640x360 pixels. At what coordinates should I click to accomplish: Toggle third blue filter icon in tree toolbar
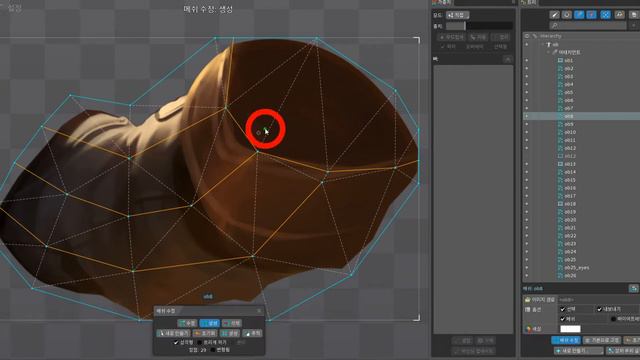point(605,15)
